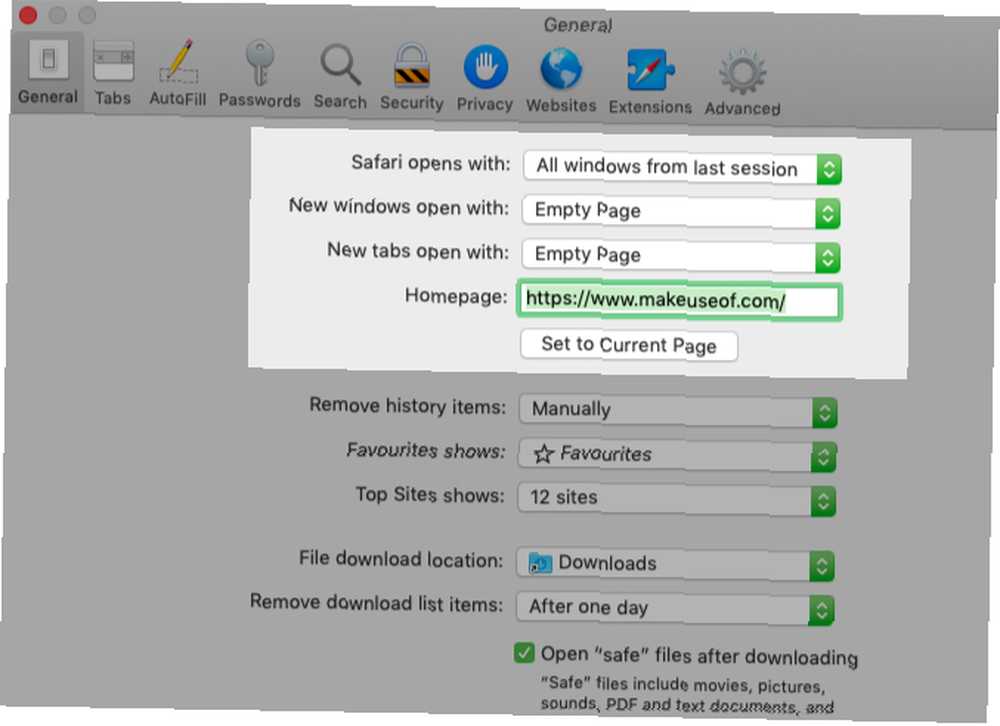Screen dimensions: 1000x726
Task: Expand the Safari opens with dropdown
Action: point(682,168)
